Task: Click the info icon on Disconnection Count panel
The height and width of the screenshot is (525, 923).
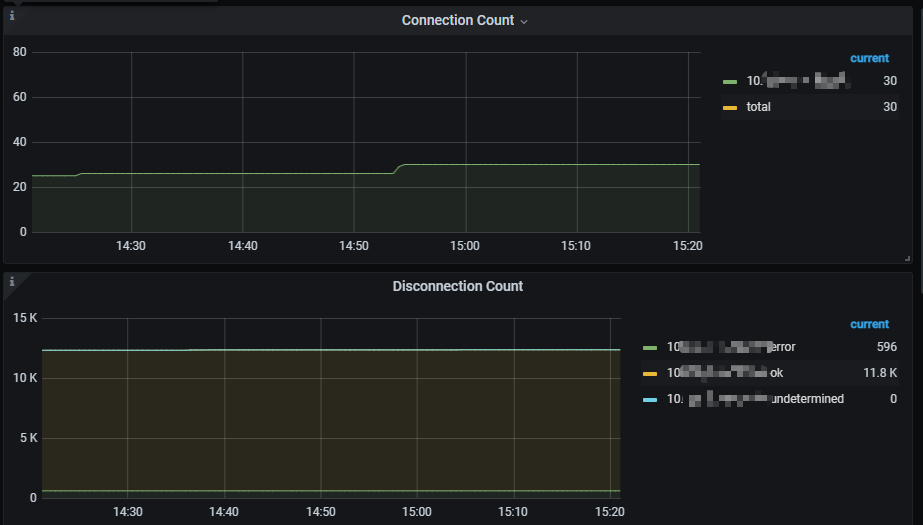Action: [12, 282]
